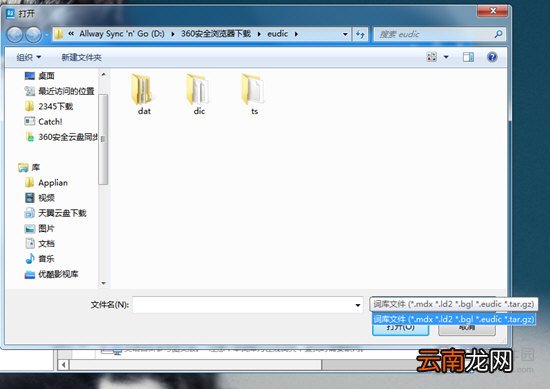Select the 图片 library
The width and height of the screenshot is (550, 389).
[39, 228]
